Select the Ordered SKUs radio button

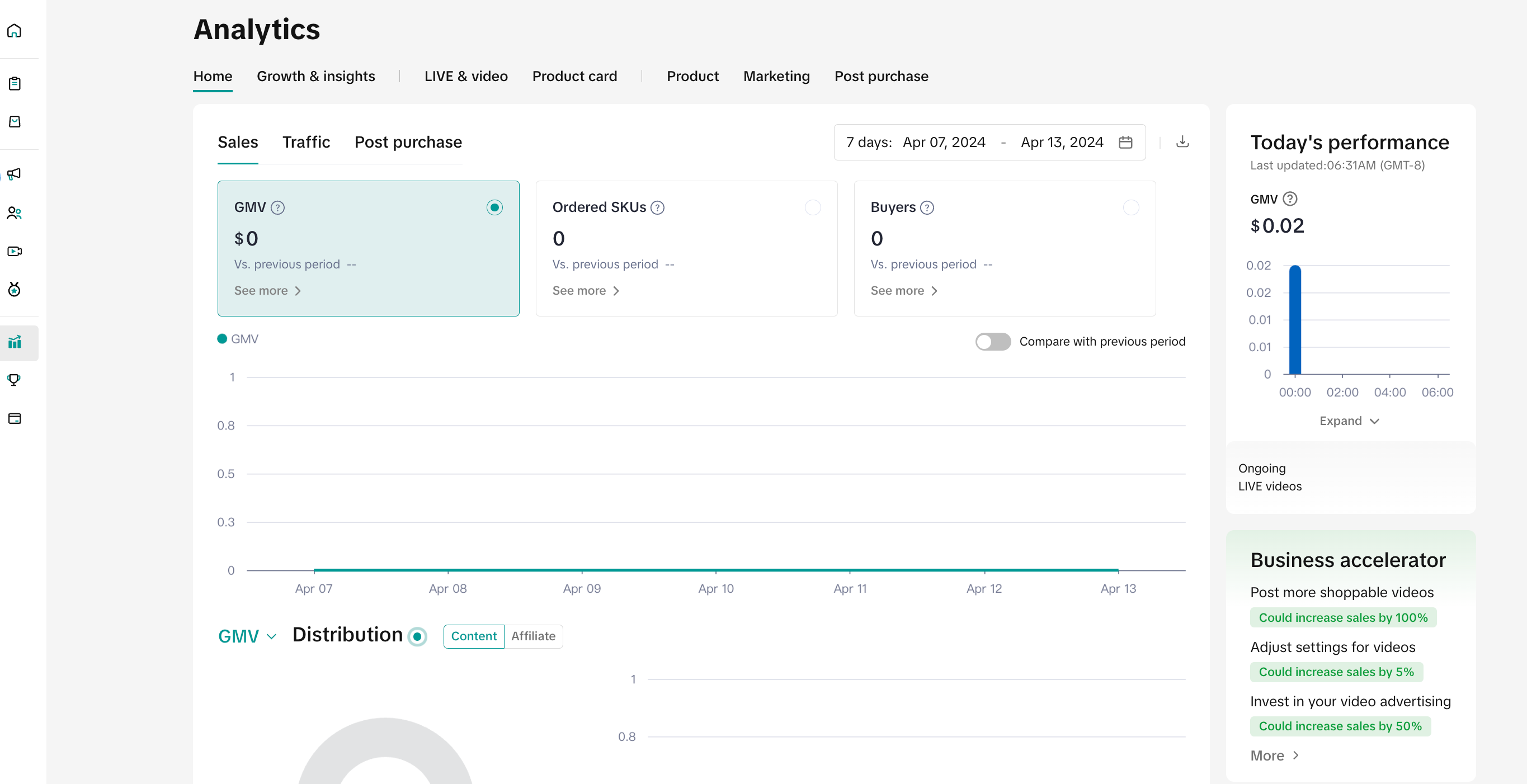point(812,207)
